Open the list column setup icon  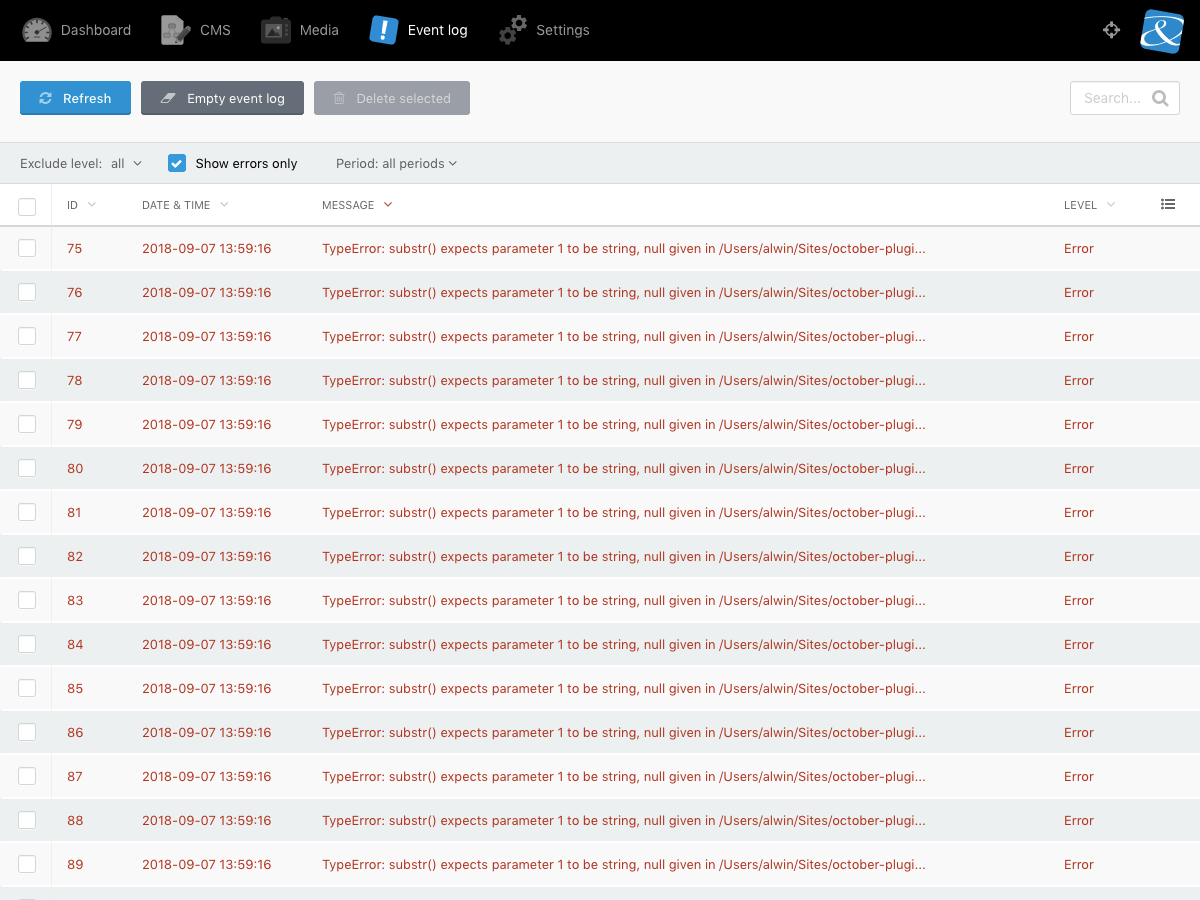pos(1168,204)
